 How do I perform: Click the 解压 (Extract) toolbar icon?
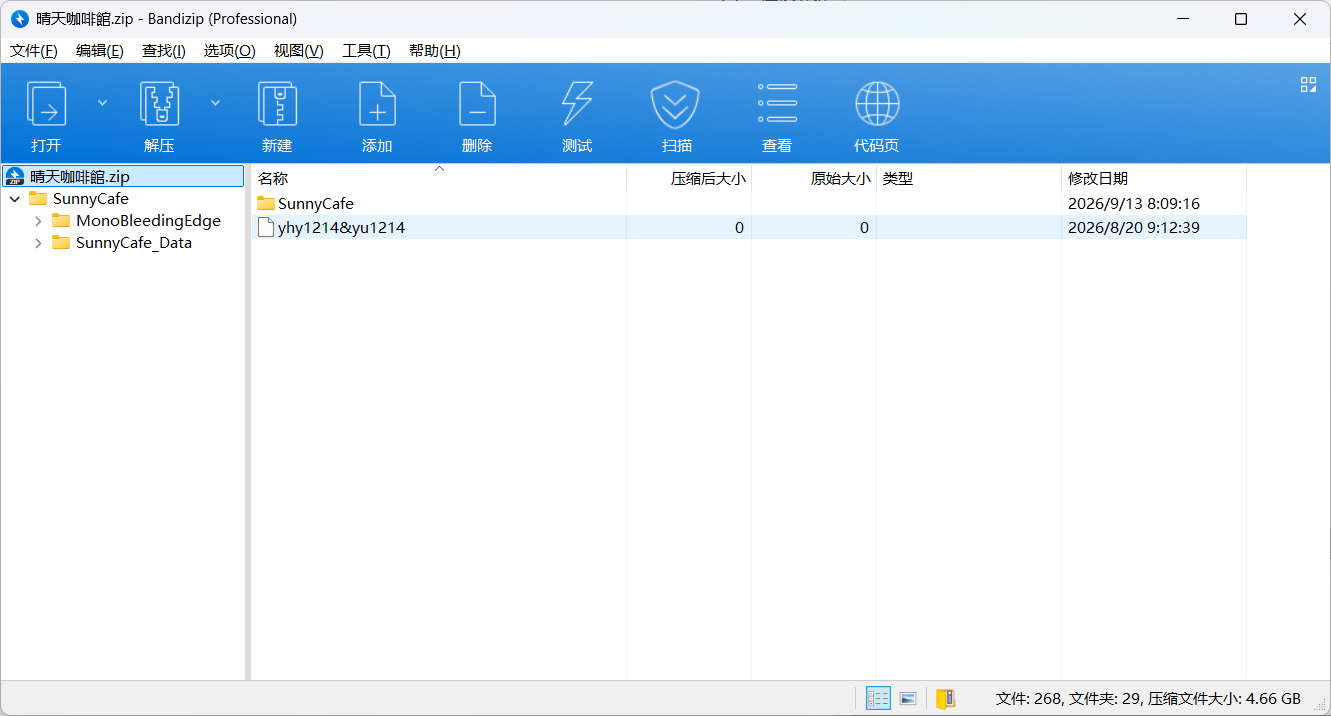pyautogui.click(x=159, y=104)
